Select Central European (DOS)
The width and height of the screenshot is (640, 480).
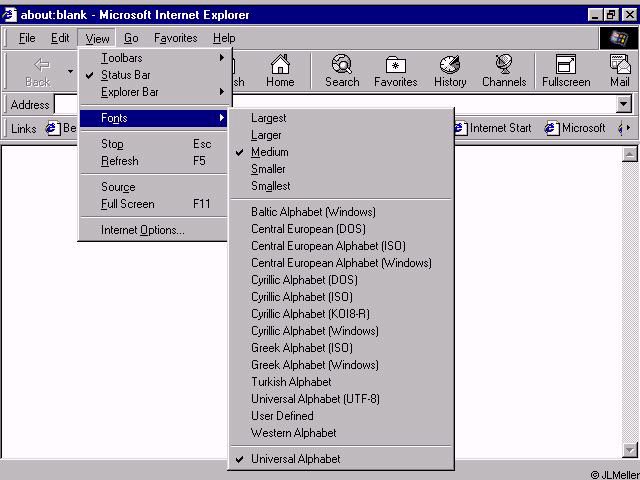(341, 229)
